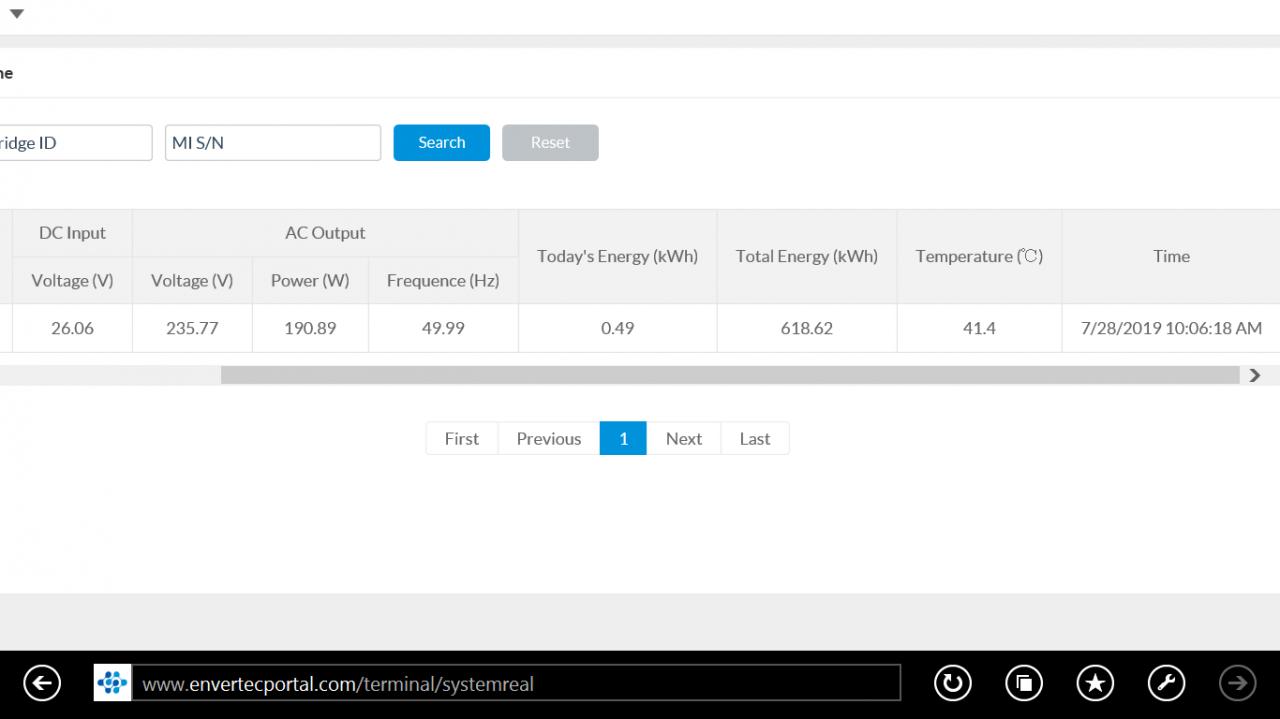
Task: Go forward with the browser forward arrow
Action: (1238, 683)
